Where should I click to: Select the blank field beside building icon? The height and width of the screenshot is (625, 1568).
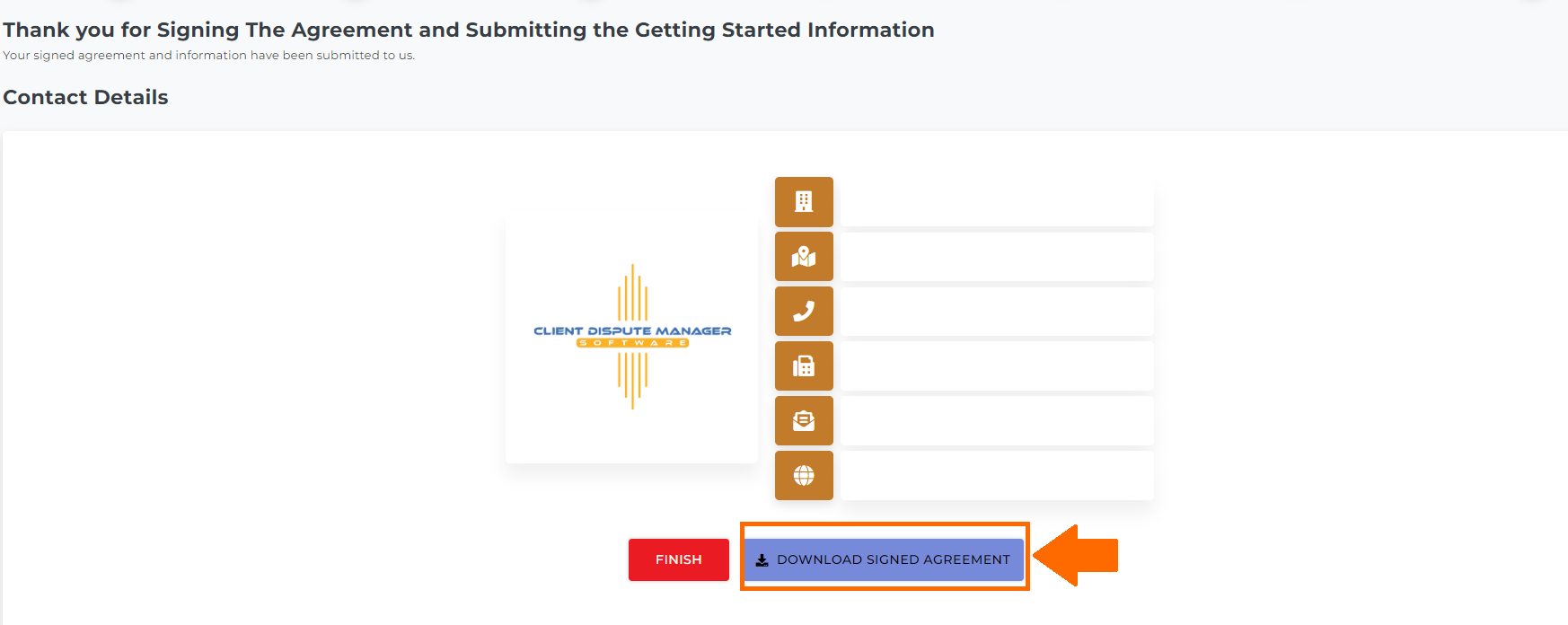tap(996, 202)
